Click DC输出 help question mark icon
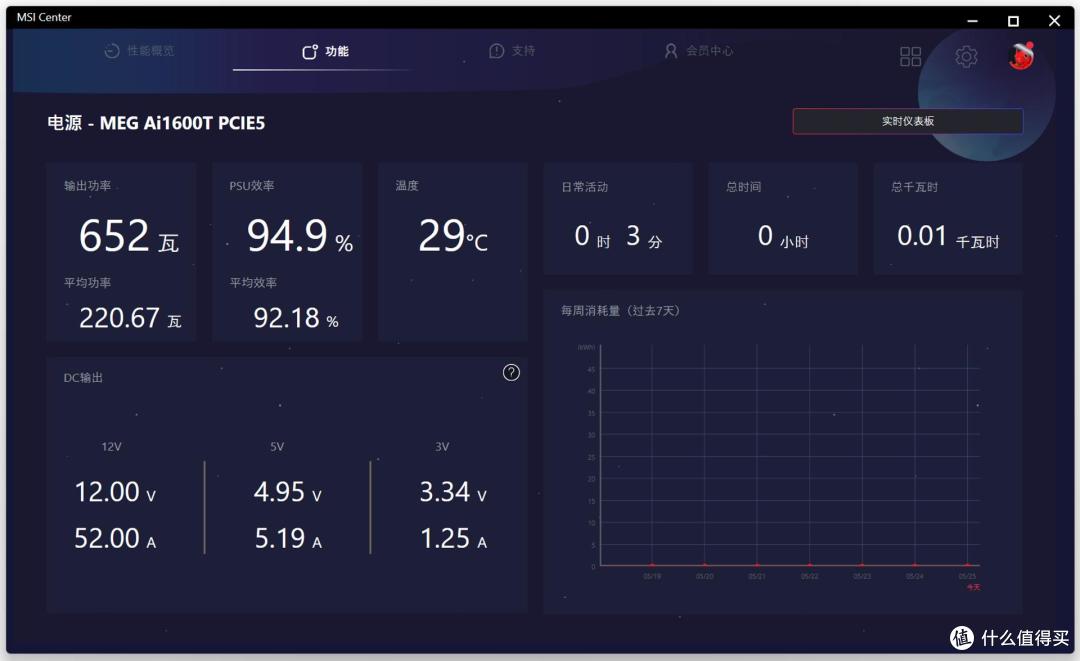 [x=511, y=373]
